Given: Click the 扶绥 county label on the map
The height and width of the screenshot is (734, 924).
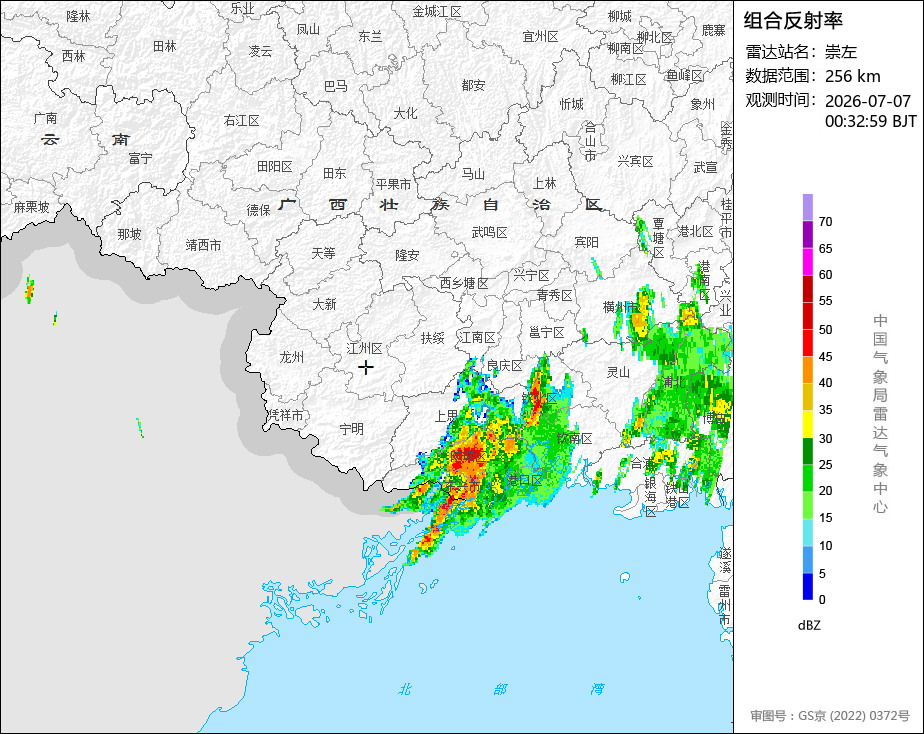Looking at the screenshot, I should [x=432, y=338].
